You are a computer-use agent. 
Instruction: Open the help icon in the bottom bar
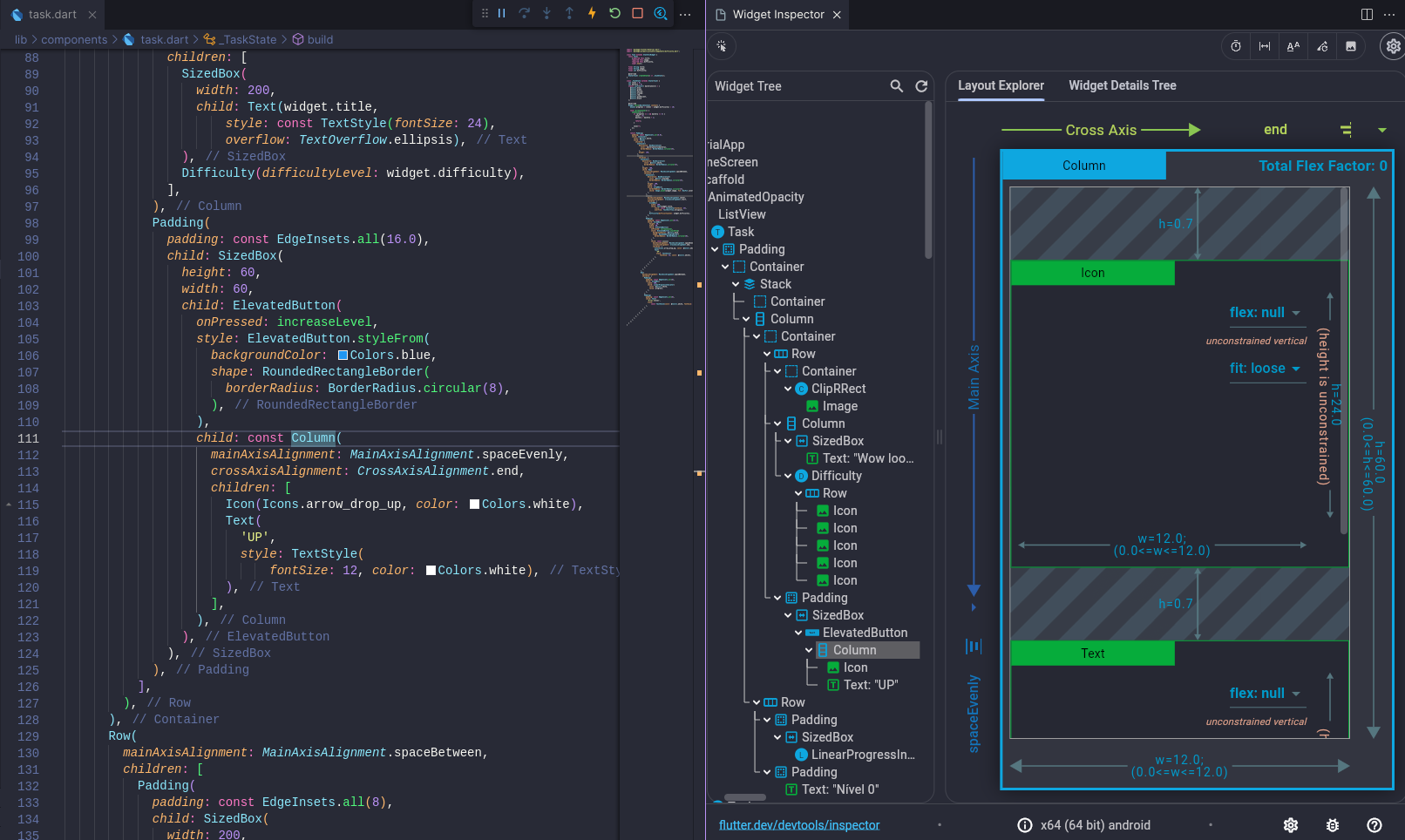click(1374, 825)
